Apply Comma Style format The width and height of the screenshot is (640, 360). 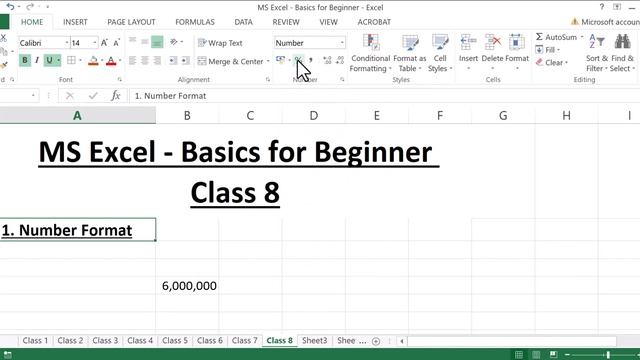coord(311,60)
